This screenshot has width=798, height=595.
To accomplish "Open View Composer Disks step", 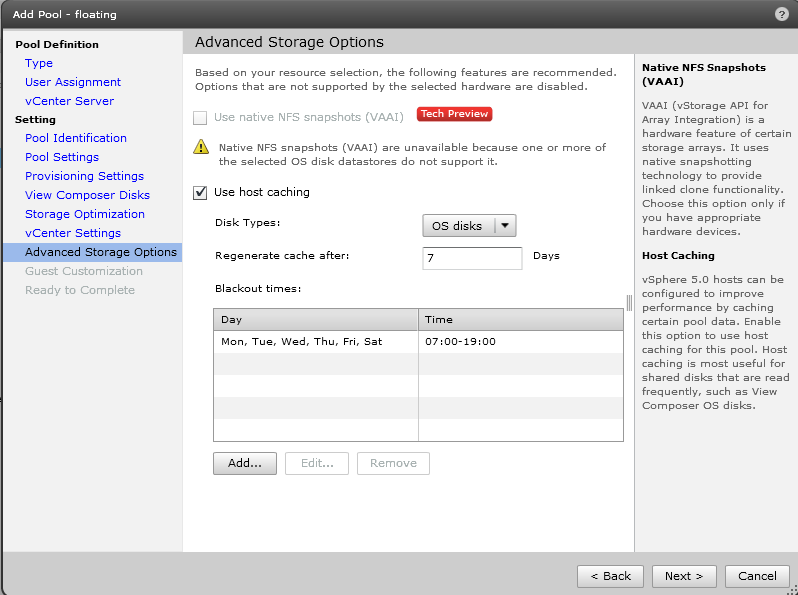I will point(88,195).
